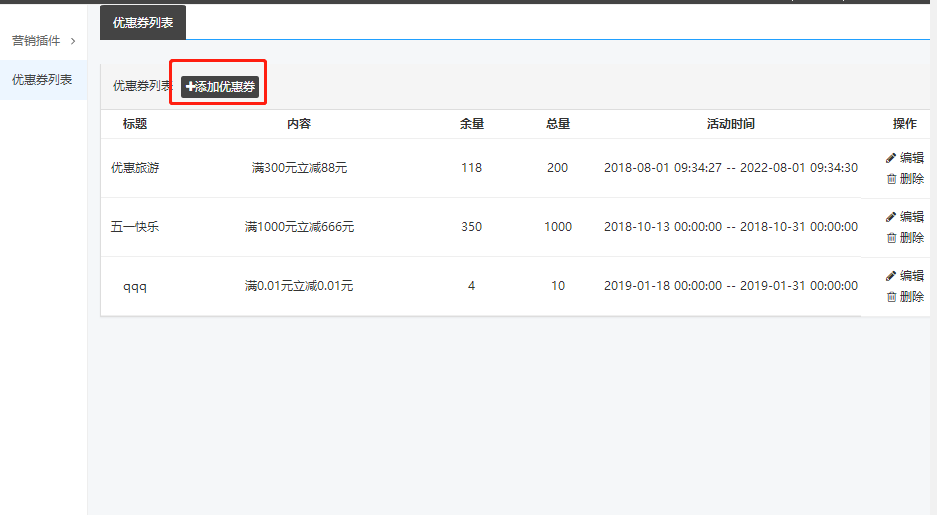
Task: Delete the qqq coupon
Action: [x=905, y=296]
